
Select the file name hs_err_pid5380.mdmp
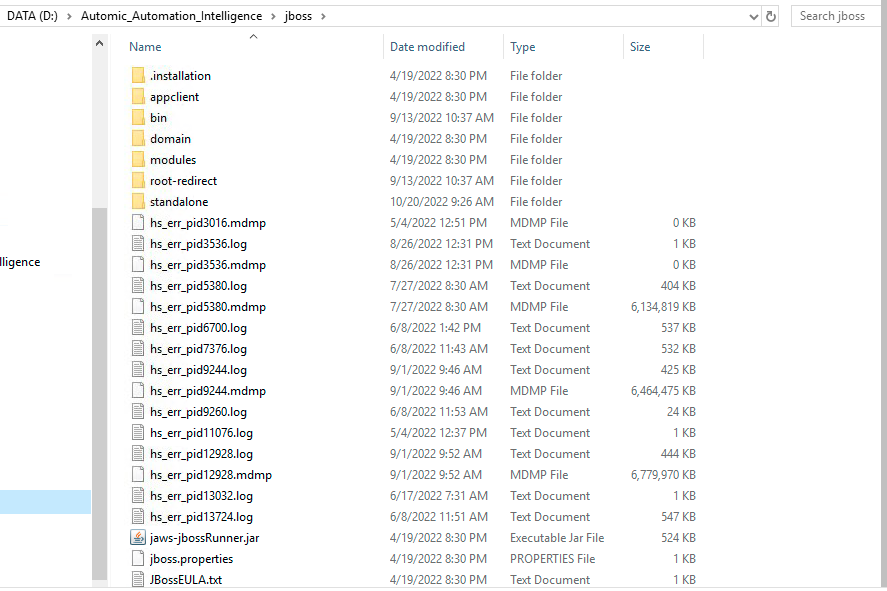(x=208, y=307)
